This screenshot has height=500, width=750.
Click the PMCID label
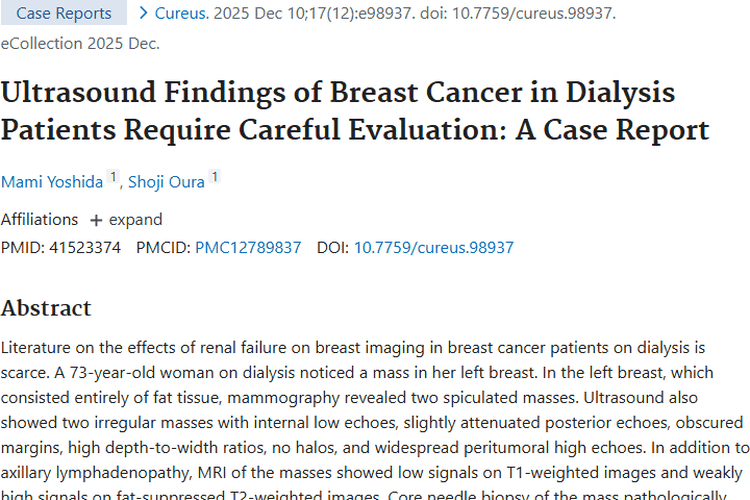pos(163,247)
